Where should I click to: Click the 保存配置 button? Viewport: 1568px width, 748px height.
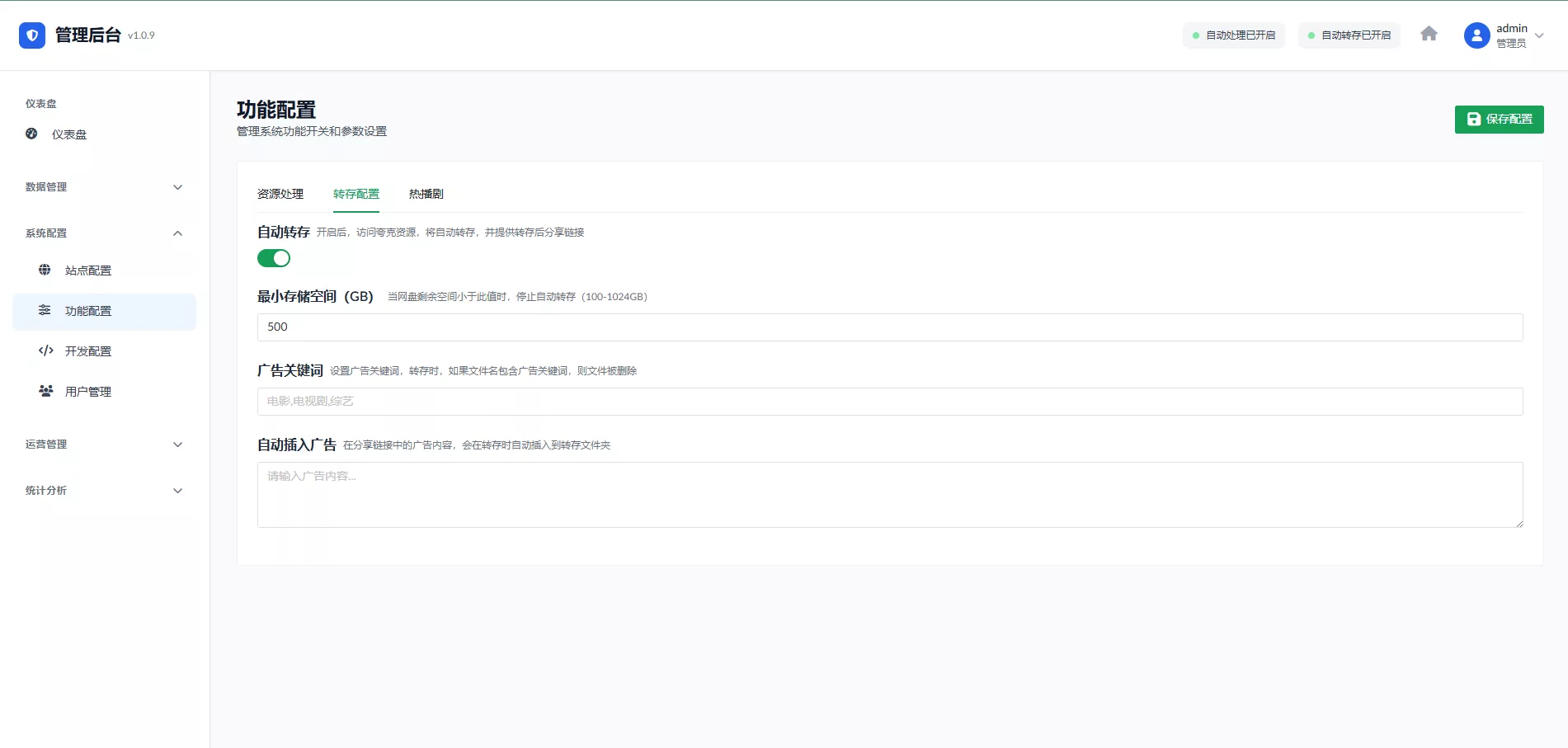click(x=1499, y=120)
